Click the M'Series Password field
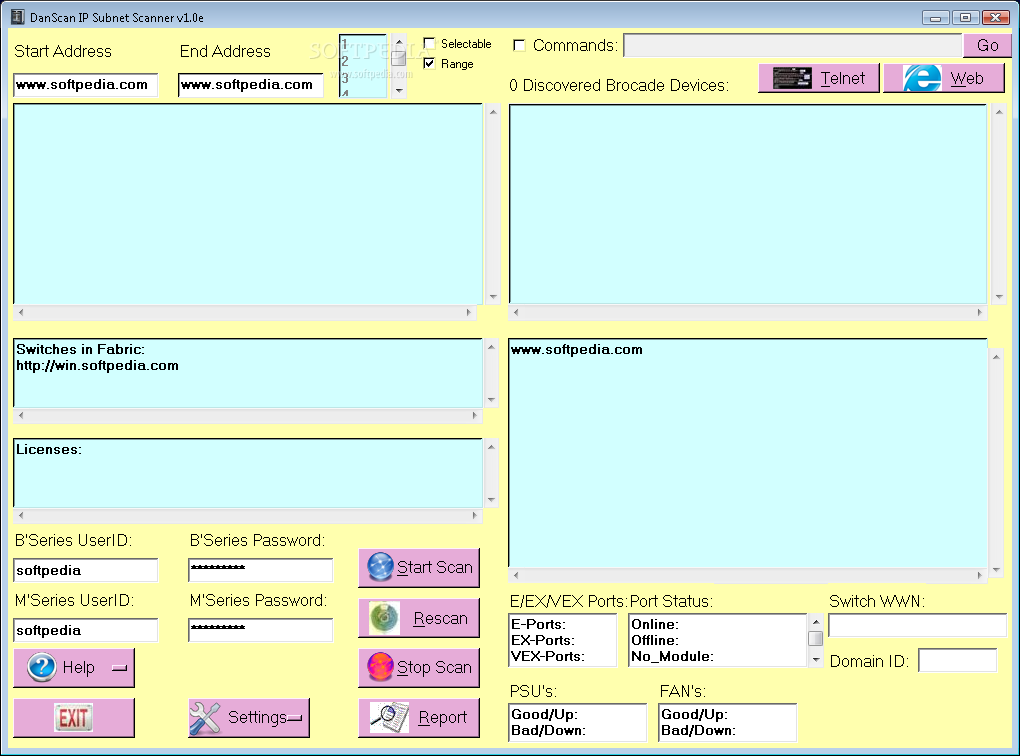The height and width of the screenshot is (756, 1020). pyautogui.click(x=260, y=630)
